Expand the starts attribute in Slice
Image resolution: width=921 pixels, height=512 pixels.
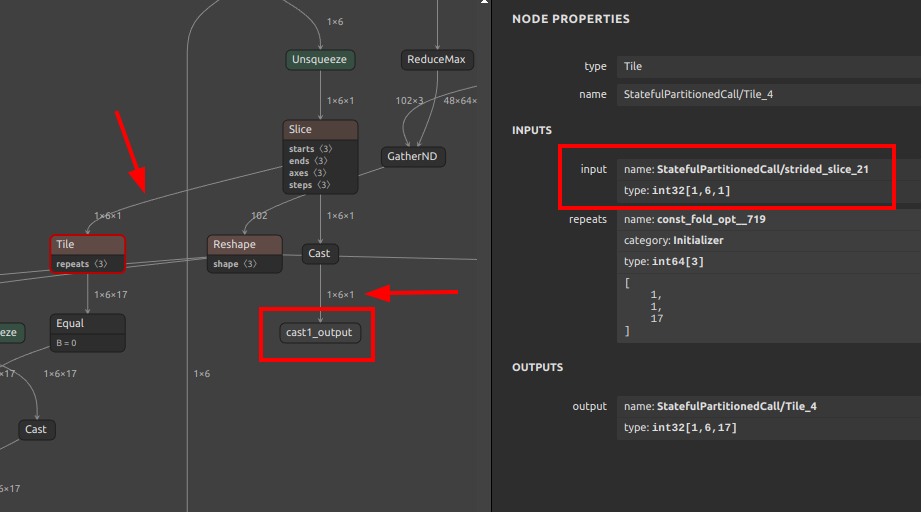pyautogui.click(x=310, y=149)
